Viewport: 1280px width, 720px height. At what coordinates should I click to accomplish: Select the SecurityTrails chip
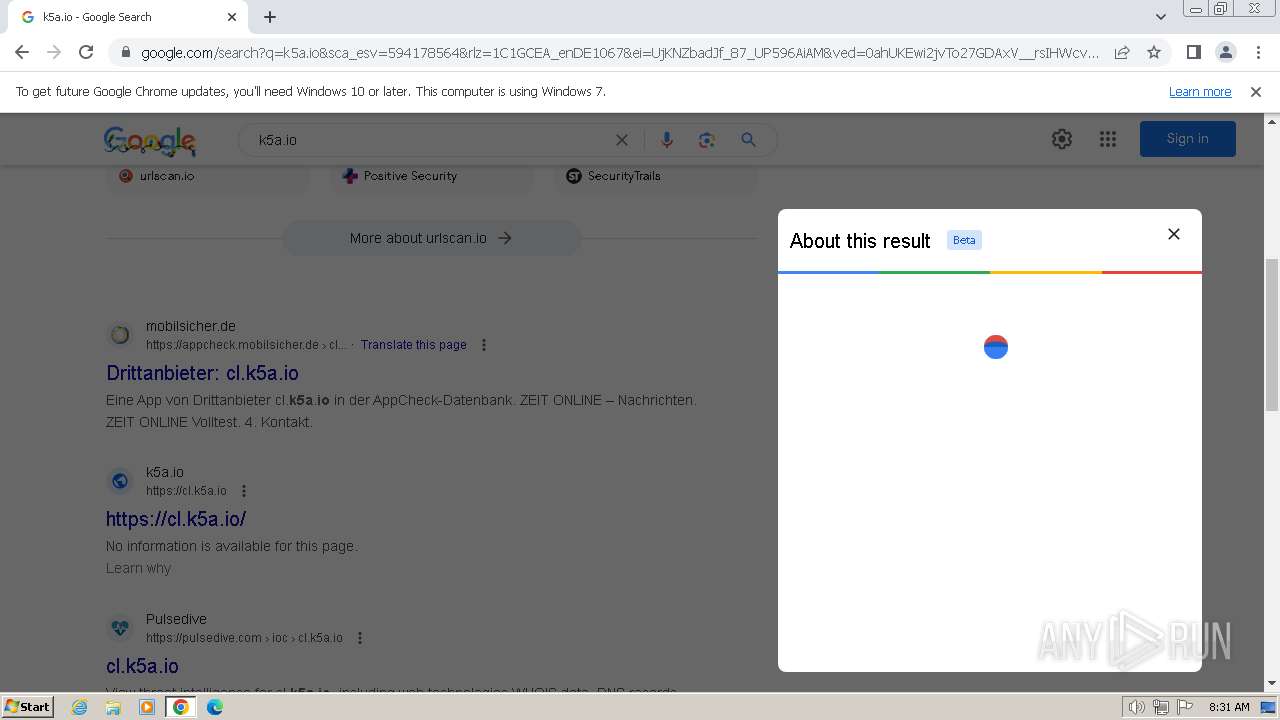point(656,177)
